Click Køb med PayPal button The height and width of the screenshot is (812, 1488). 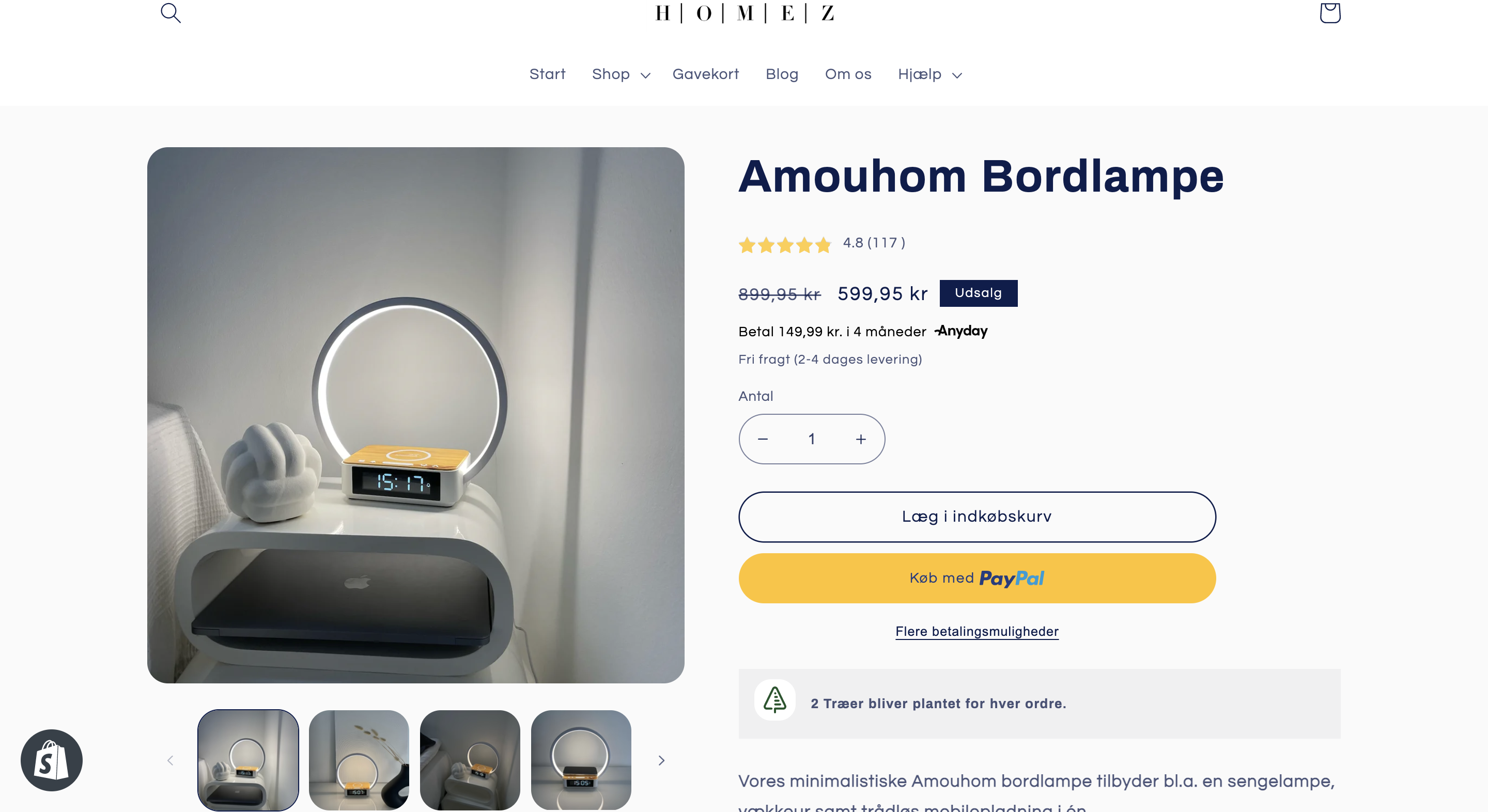(977, 578)
